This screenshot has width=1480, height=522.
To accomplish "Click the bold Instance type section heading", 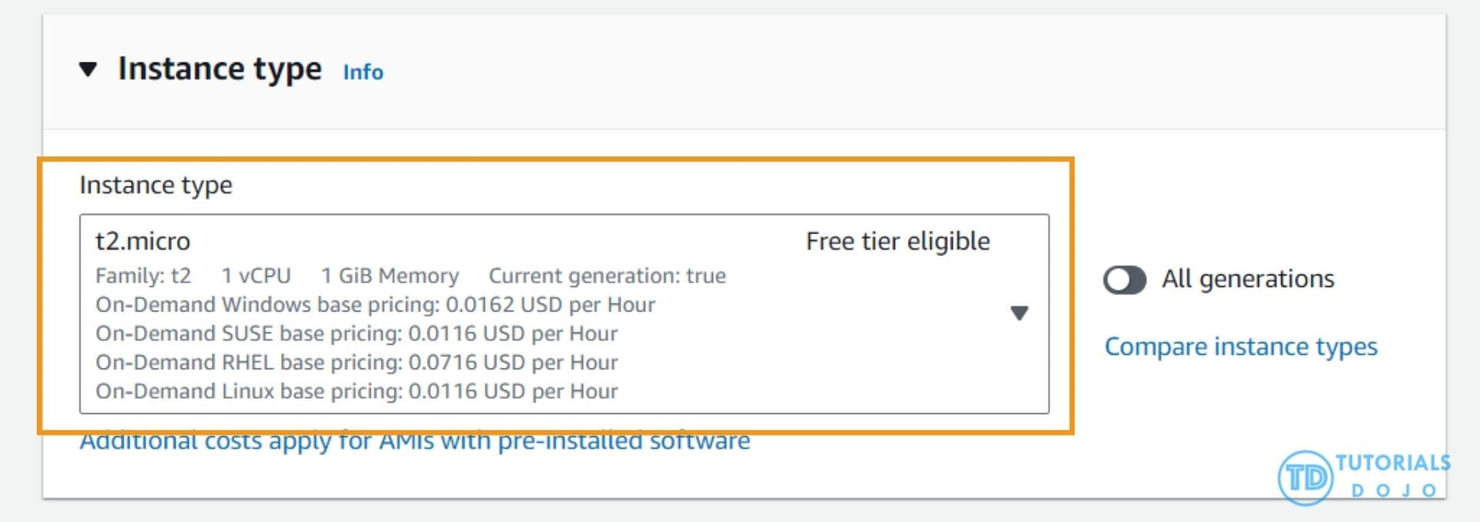I will pos(220,69).
